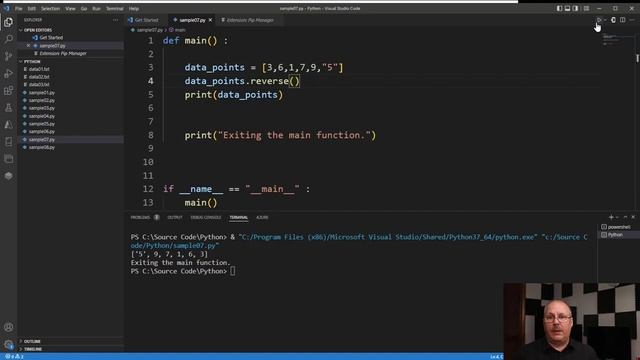Open Customize Layout menu
The width and height of the screenshot is (640, 360).
[586, 8]
